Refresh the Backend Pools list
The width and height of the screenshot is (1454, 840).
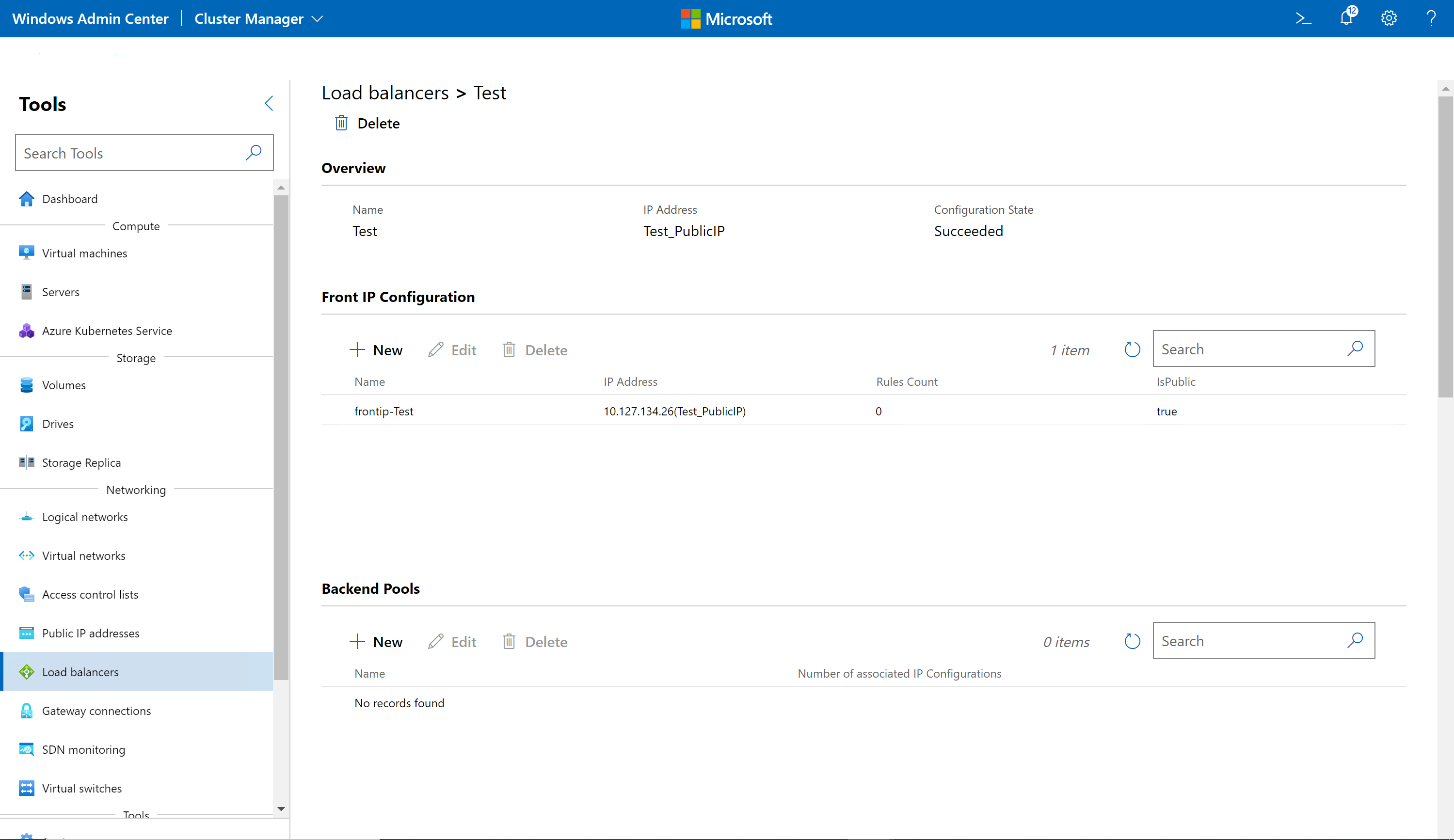pyautogui.click(x=1132, y=642)
